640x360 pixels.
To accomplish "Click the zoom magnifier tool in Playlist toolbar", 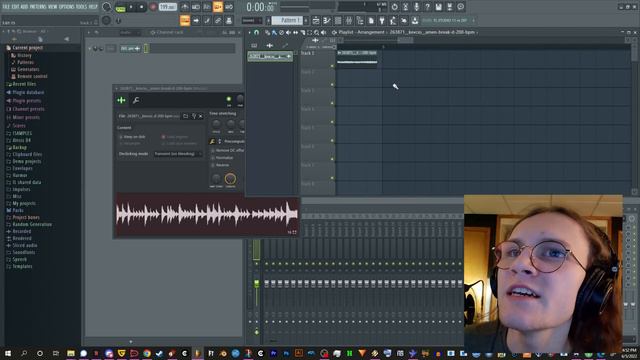I will (316, 32).
